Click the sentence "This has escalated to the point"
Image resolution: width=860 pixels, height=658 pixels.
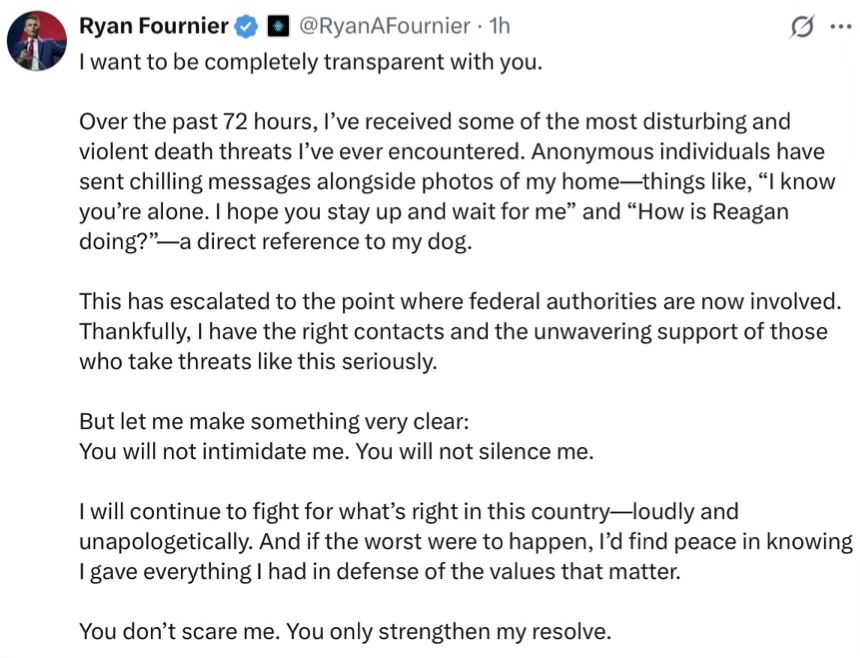coord(460,302)
